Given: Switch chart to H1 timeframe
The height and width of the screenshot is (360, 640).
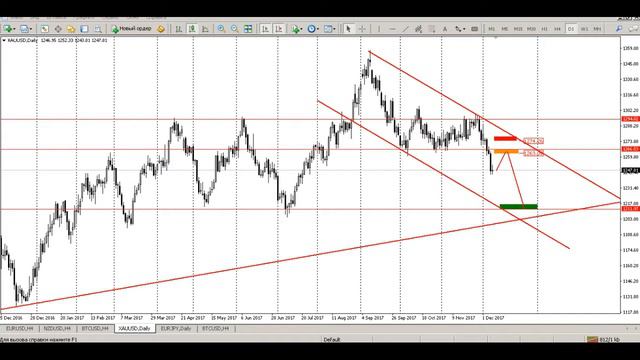Looking at the screenshot, I should click(x=544, y=29).
